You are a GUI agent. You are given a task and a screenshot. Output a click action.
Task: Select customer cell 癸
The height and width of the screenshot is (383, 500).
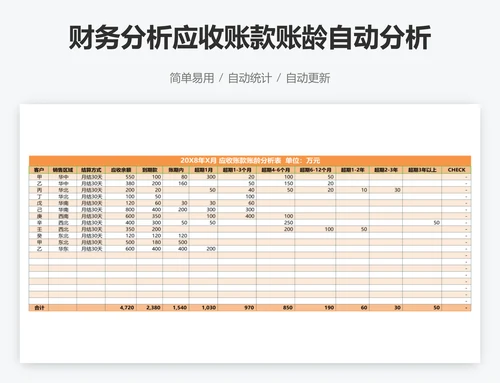(x=39, y=236)
